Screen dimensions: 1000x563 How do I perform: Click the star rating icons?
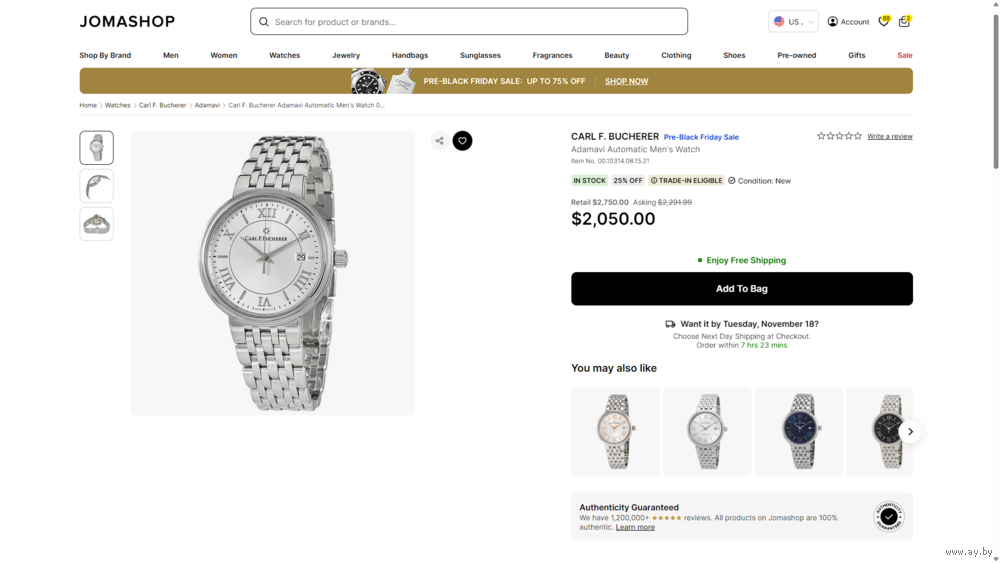839,136
